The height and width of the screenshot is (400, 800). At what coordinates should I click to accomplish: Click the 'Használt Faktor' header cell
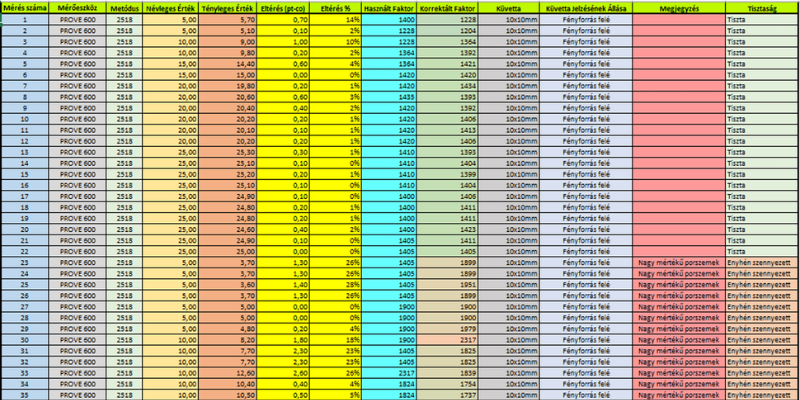point(390,7)
